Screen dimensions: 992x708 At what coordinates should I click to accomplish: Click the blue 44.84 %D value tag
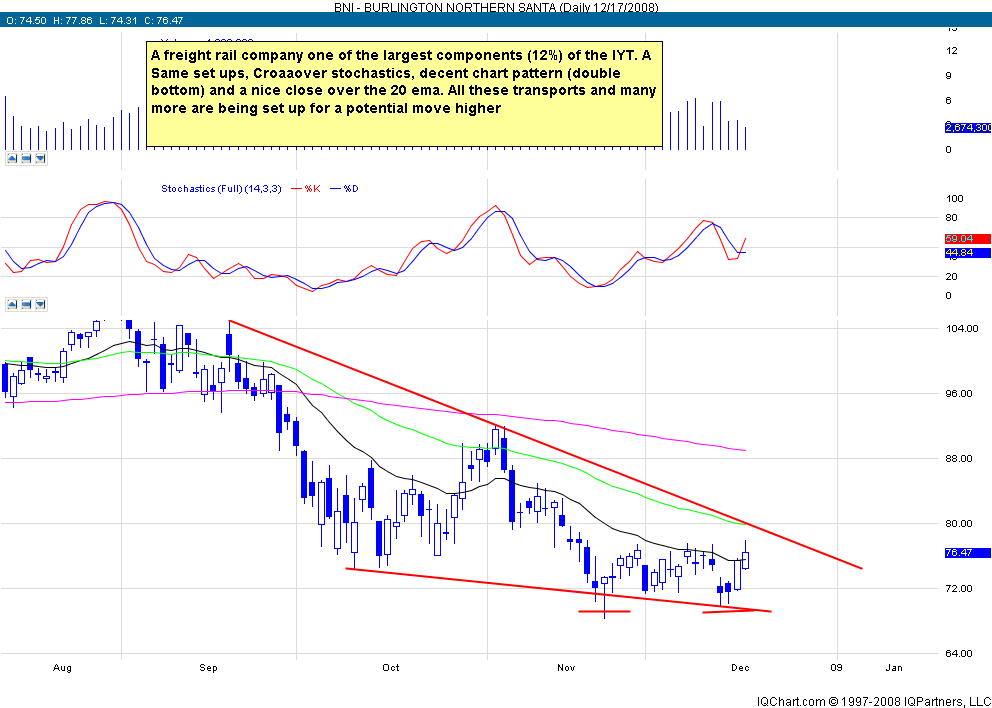[x=968, y=253]
